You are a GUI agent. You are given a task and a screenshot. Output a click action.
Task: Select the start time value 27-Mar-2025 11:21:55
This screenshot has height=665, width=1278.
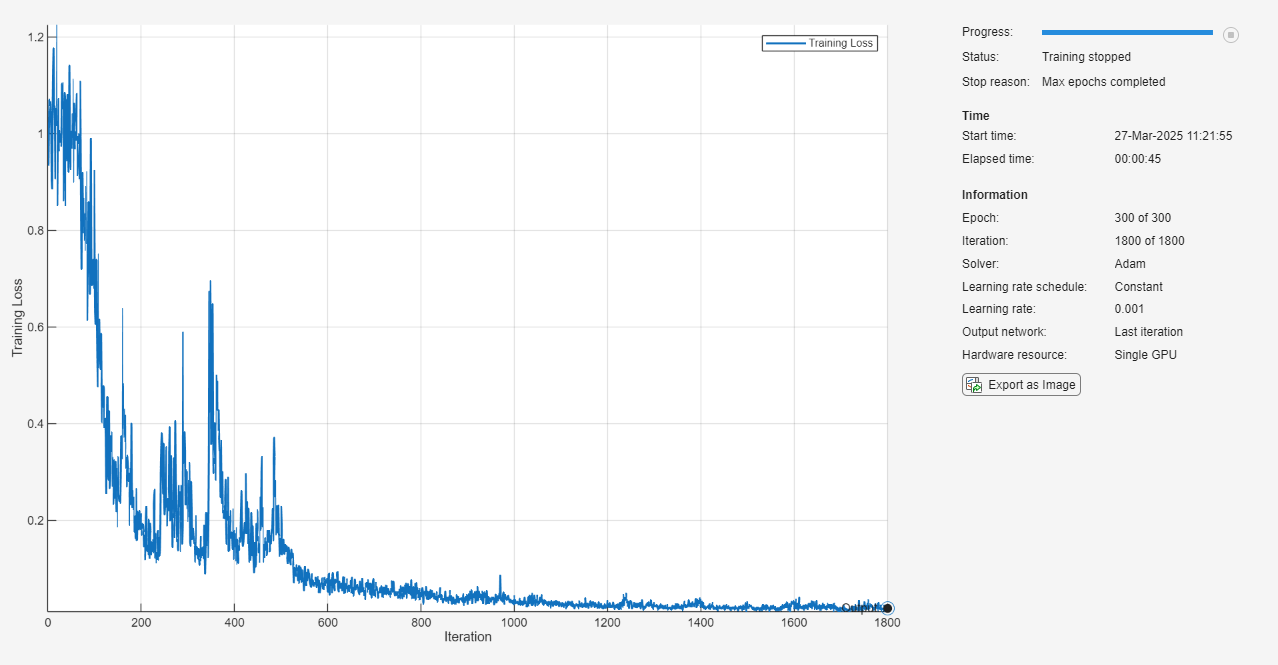(1173, 136)
